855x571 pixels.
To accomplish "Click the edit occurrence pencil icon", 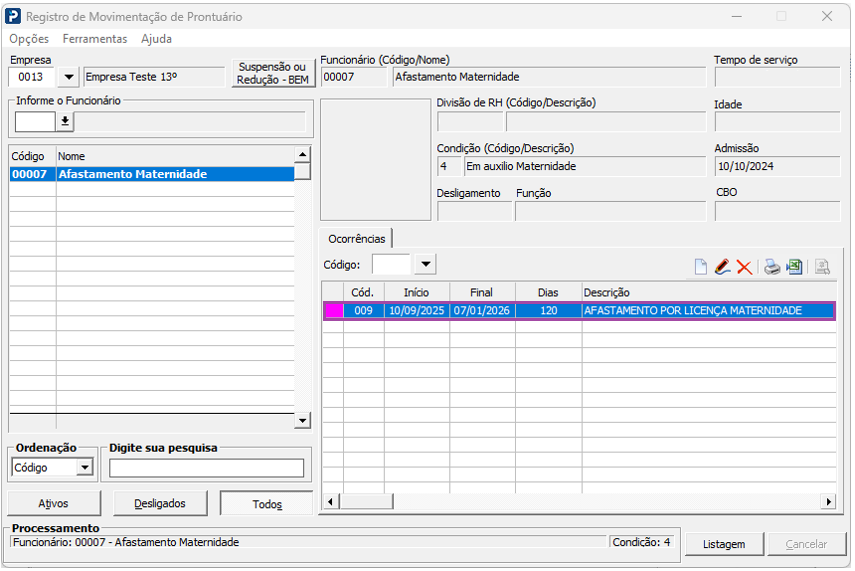I will (722, 267).
